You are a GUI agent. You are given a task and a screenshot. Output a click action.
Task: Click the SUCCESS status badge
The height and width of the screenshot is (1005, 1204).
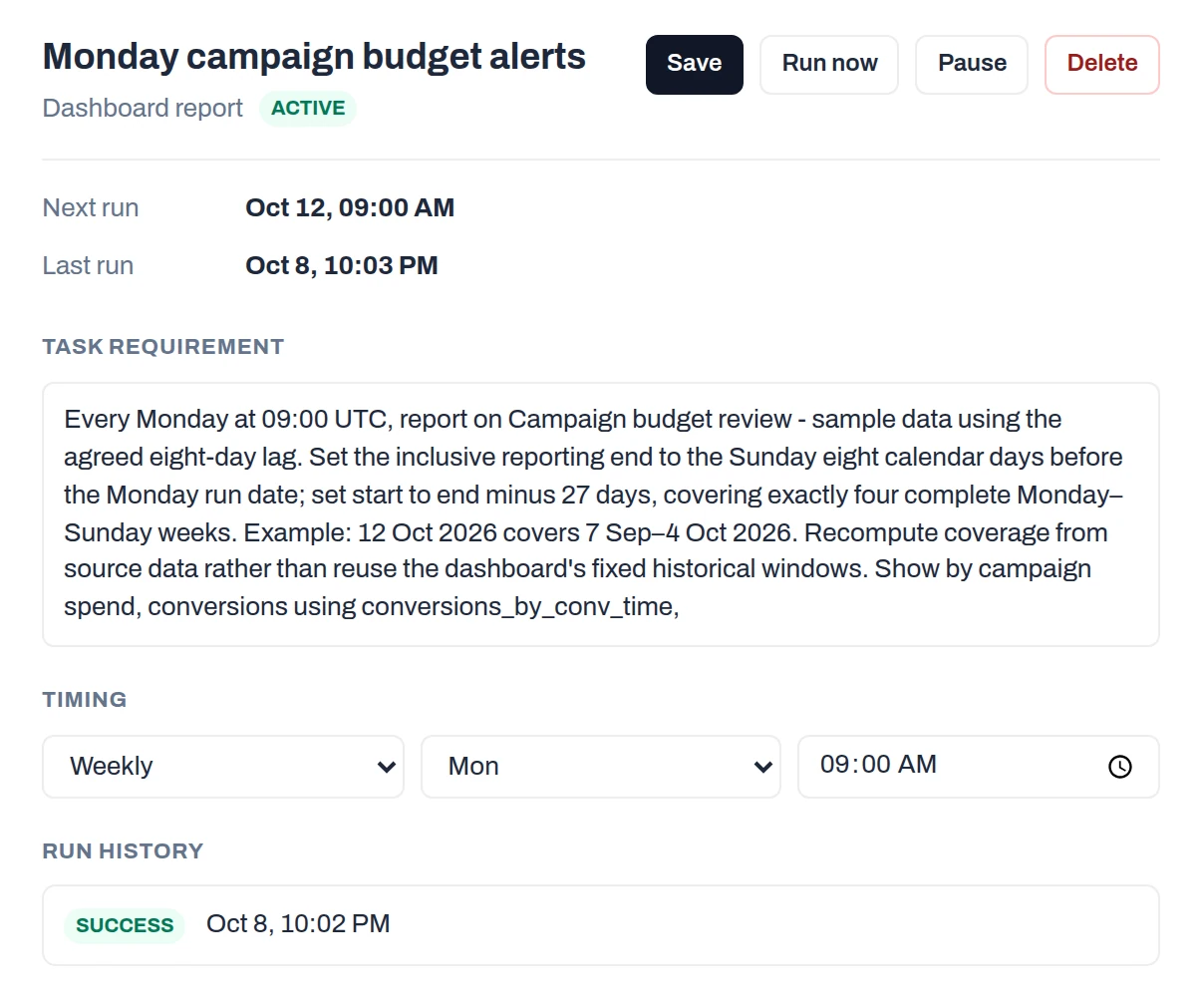(125, 925)
